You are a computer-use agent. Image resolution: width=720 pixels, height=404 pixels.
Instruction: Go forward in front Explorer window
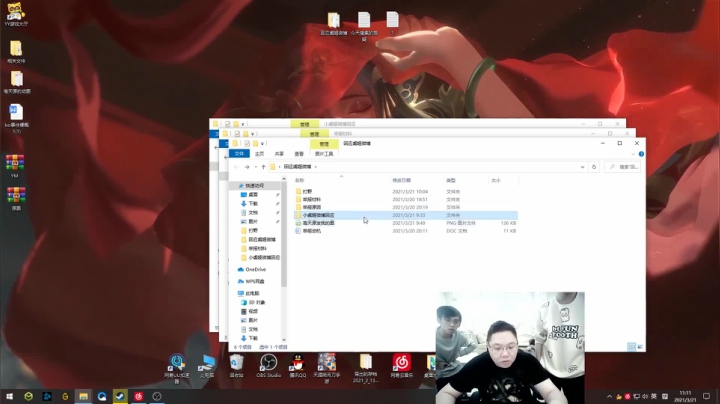click(x=247, y=167)
